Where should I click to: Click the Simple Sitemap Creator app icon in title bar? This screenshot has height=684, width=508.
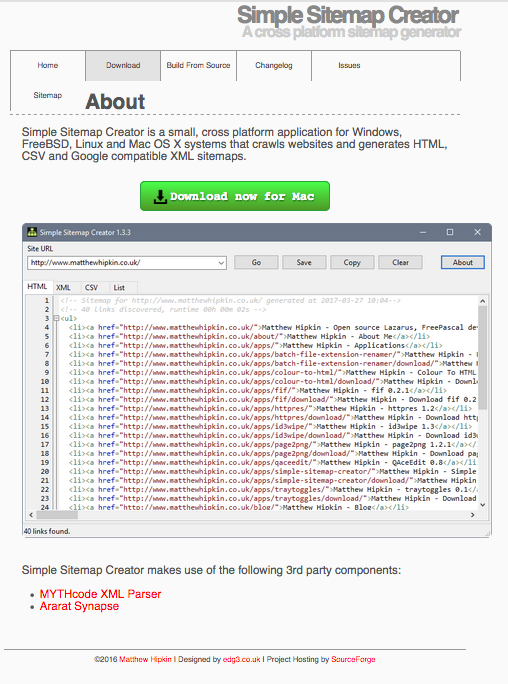coord(32,232)
